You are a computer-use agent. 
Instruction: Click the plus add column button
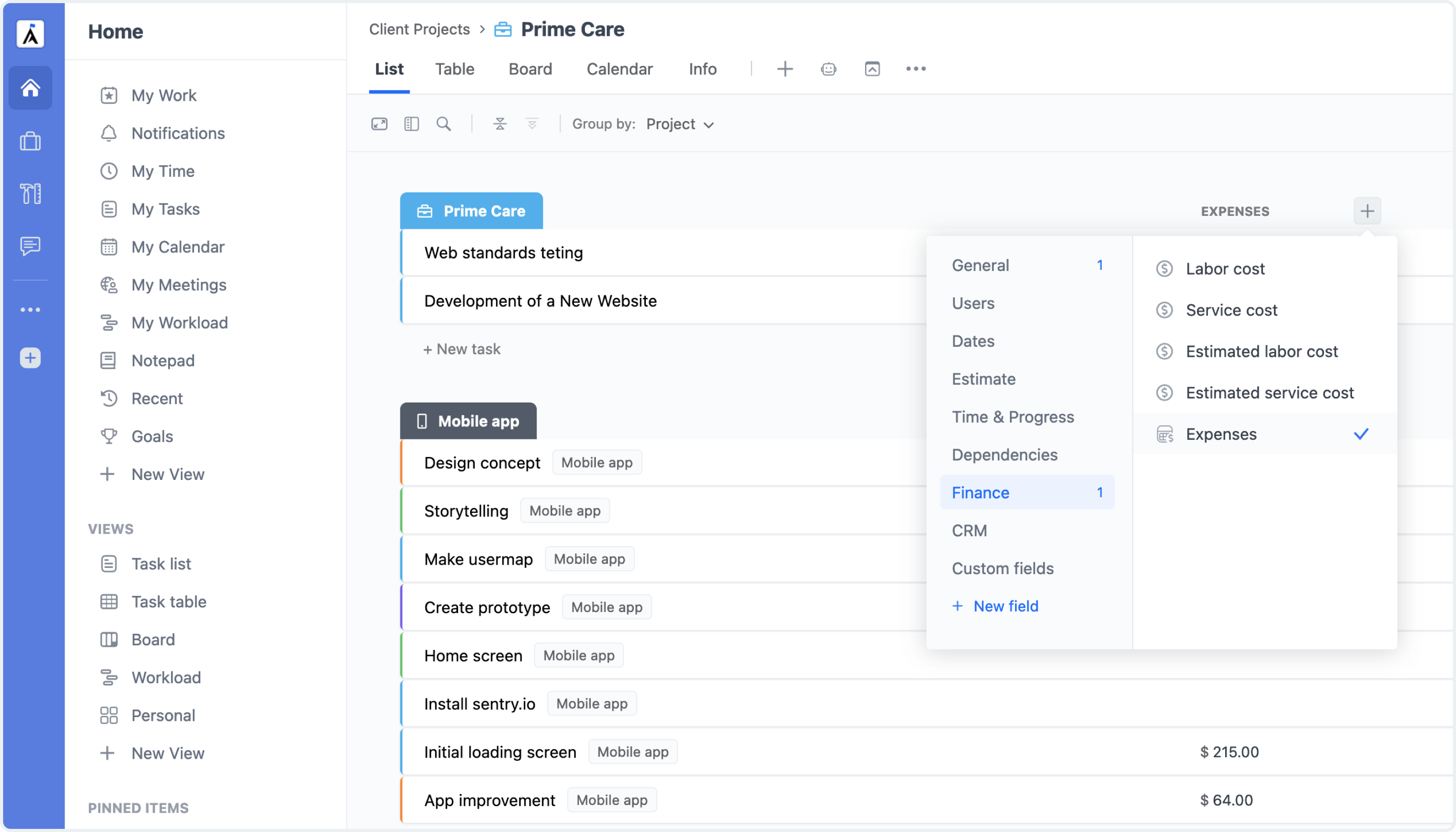(x=1367, y=212)
